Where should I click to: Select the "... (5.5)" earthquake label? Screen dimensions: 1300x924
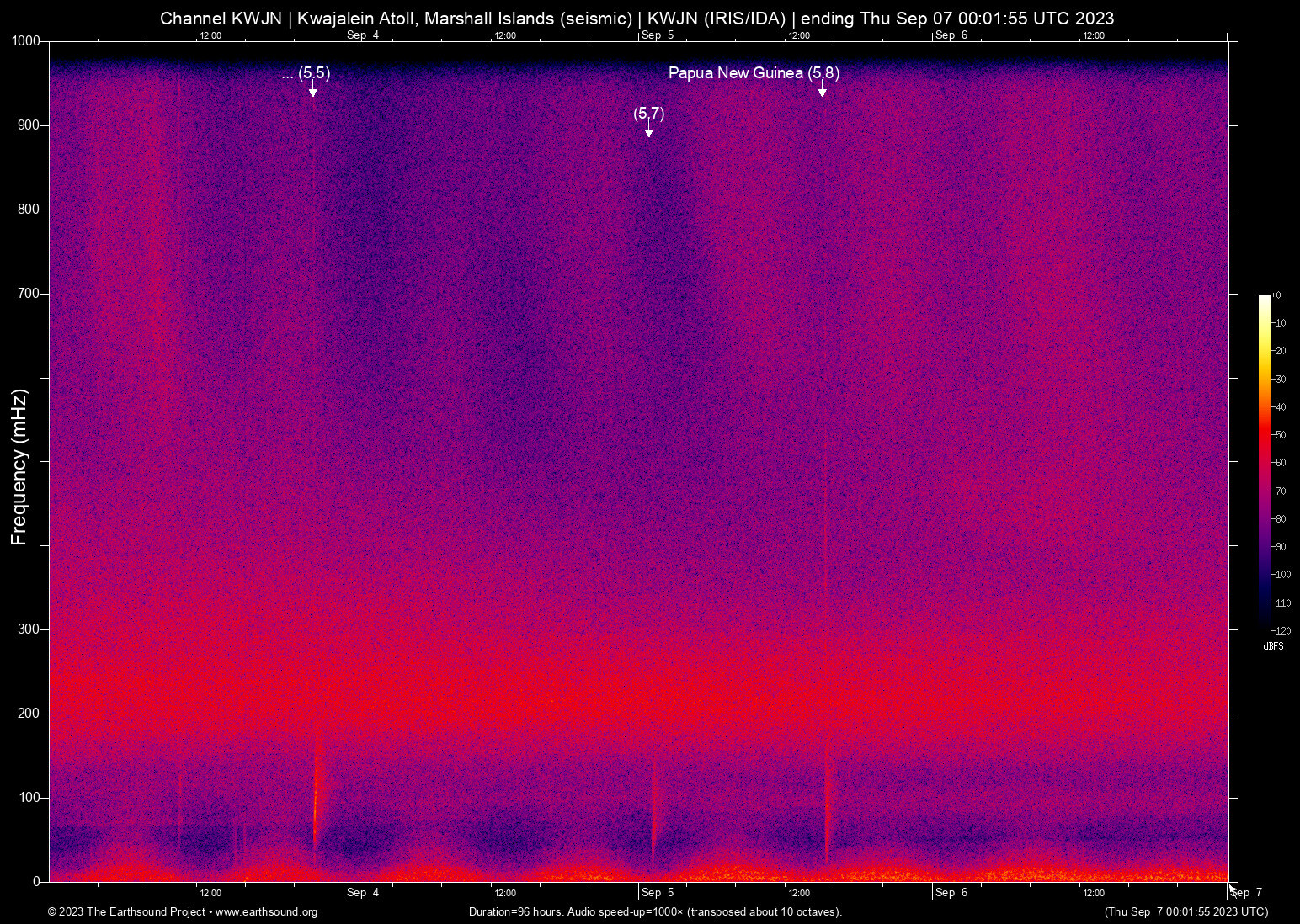click(x=306, y=73)
